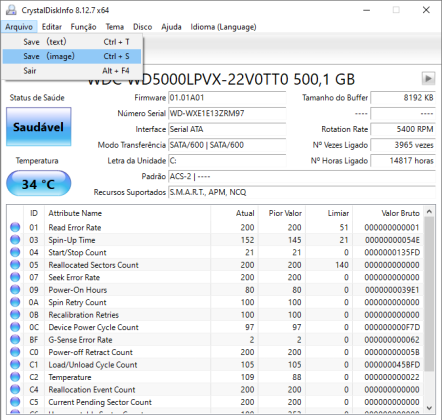This screenshot has height=420, width=442.
Task: Click the drive letter field C:
Action: point(227,161)
